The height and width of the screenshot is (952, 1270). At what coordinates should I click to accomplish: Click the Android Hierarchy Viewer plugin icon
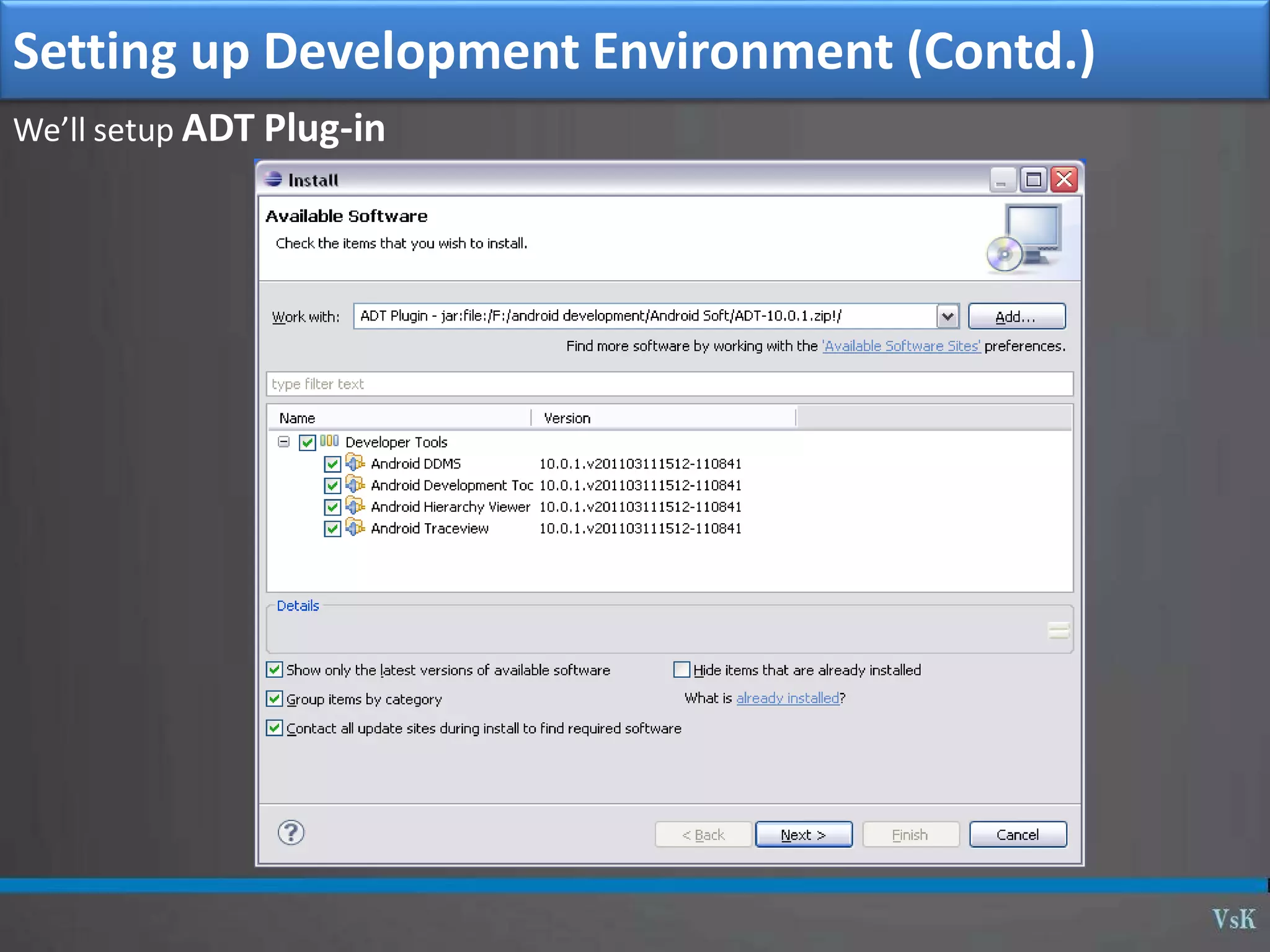pos(355,506)
